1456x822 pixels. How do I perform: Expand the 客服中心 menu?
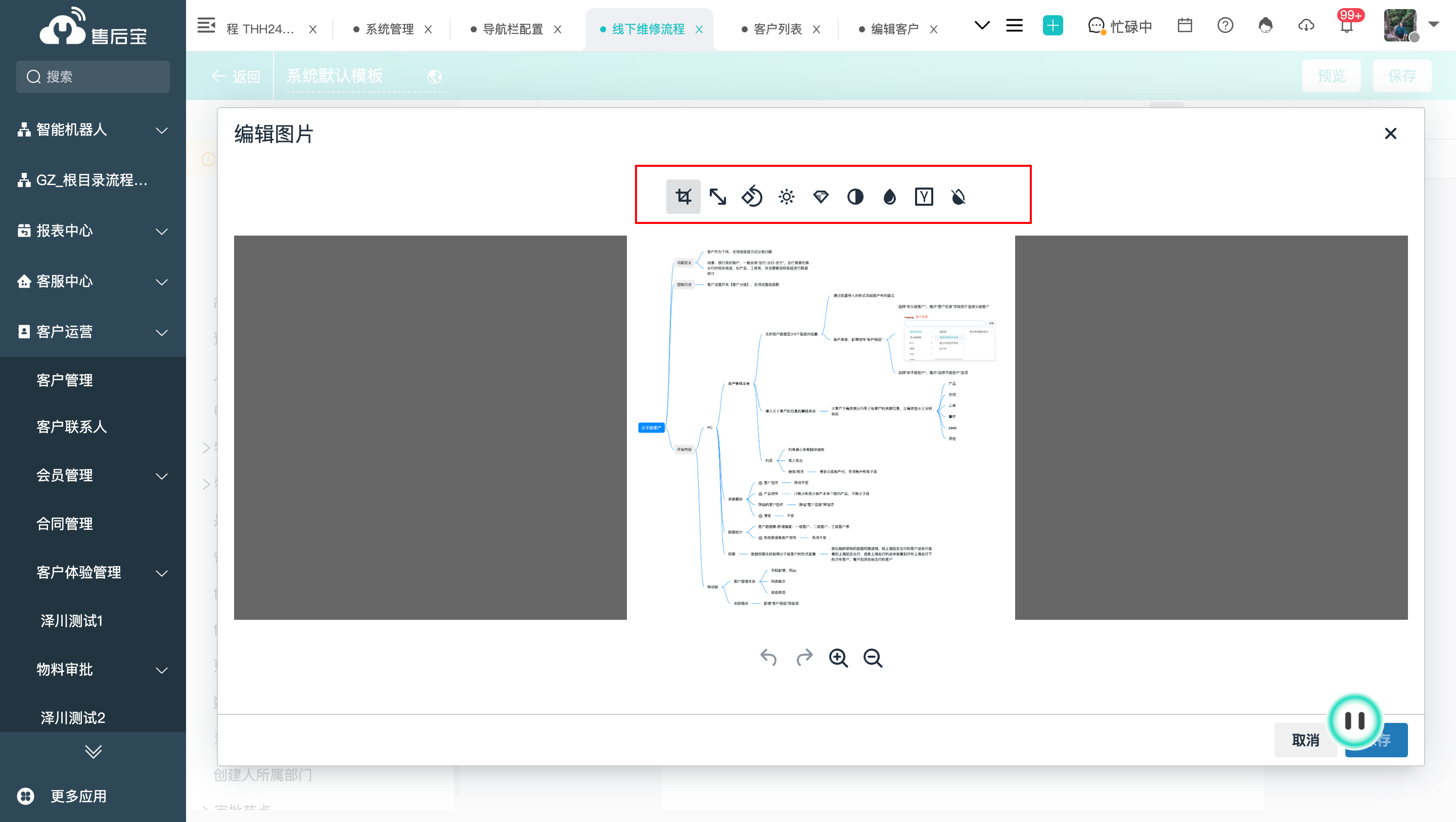[x=93, y=282]
